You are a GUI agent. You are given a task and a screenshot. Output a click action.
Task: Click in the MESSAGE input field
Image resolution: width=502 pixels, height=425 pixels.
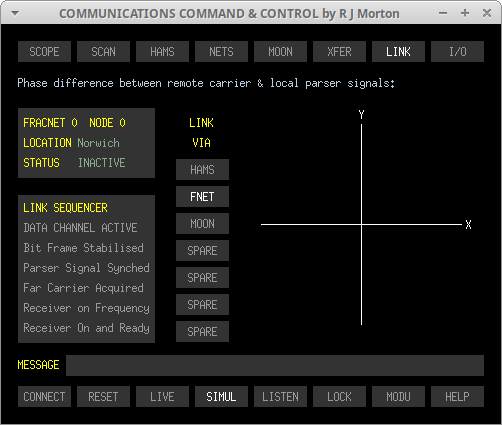pos(275,365)
